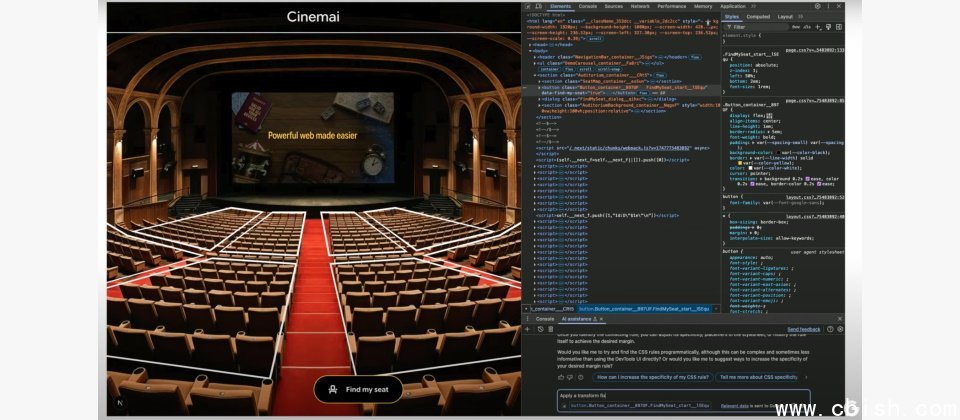960x420 pixels.
Task: Expand border-radius shorthand triangle
Action: [x=769, y=132]
